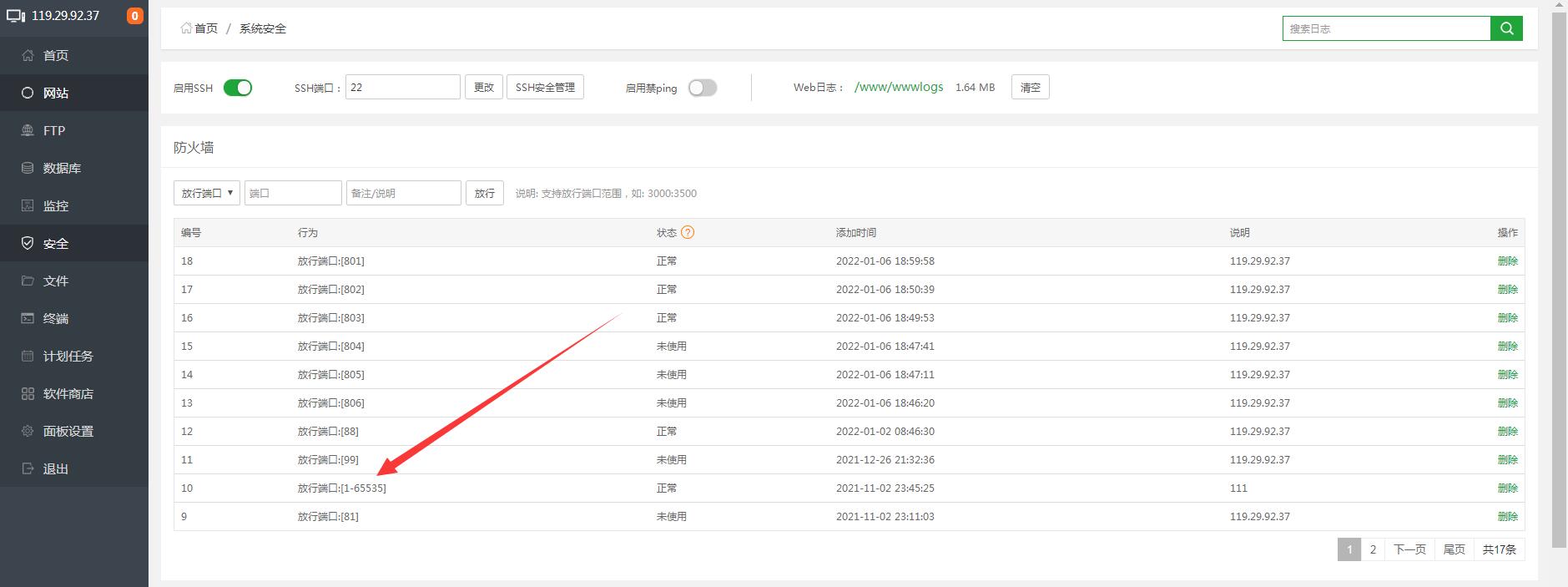
Task: Open the 放行端口 rule type dropdown
Action: pos(207,193)
